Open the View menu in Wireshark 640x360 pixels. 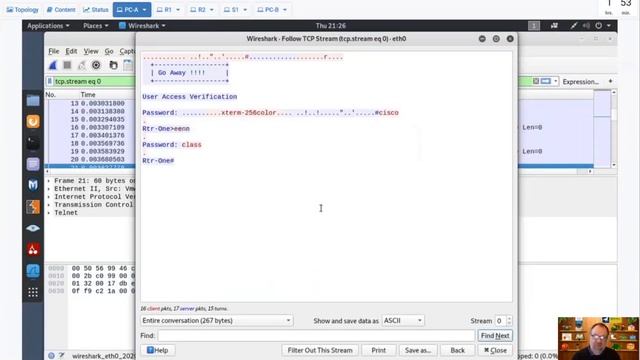point(91,51)
